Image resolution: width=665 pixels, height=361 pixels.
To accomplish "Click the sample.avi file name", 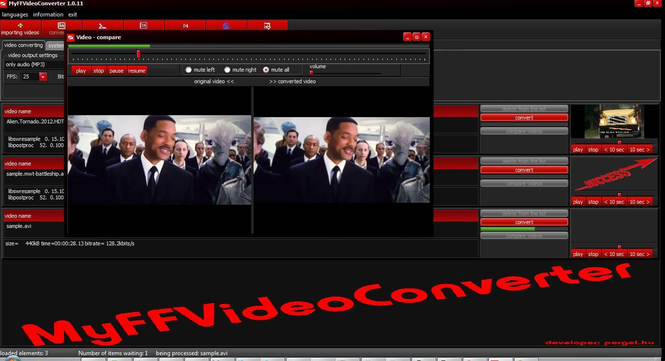I will [19, 226].
